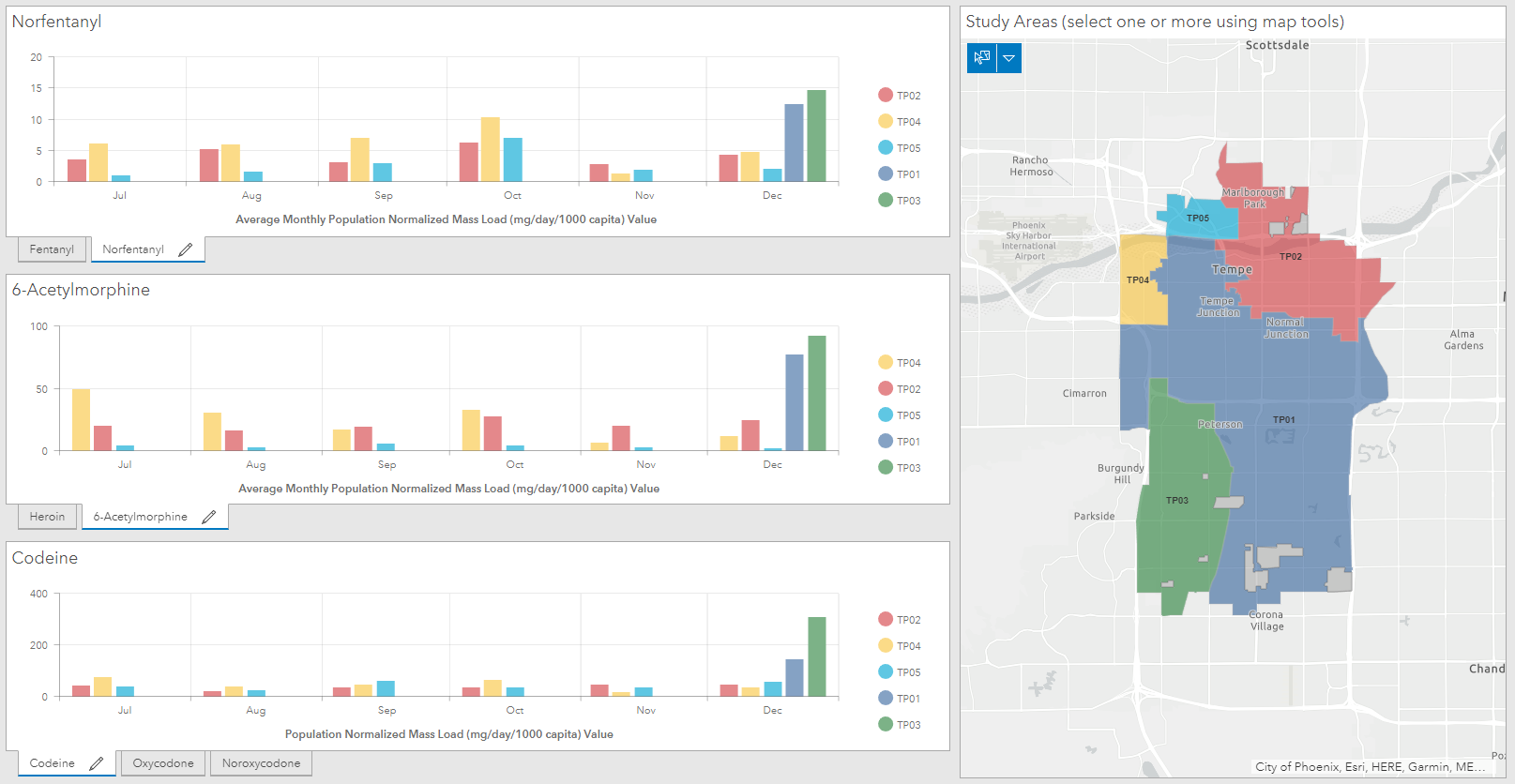Open the Oxycodone tab

(163, 763)
